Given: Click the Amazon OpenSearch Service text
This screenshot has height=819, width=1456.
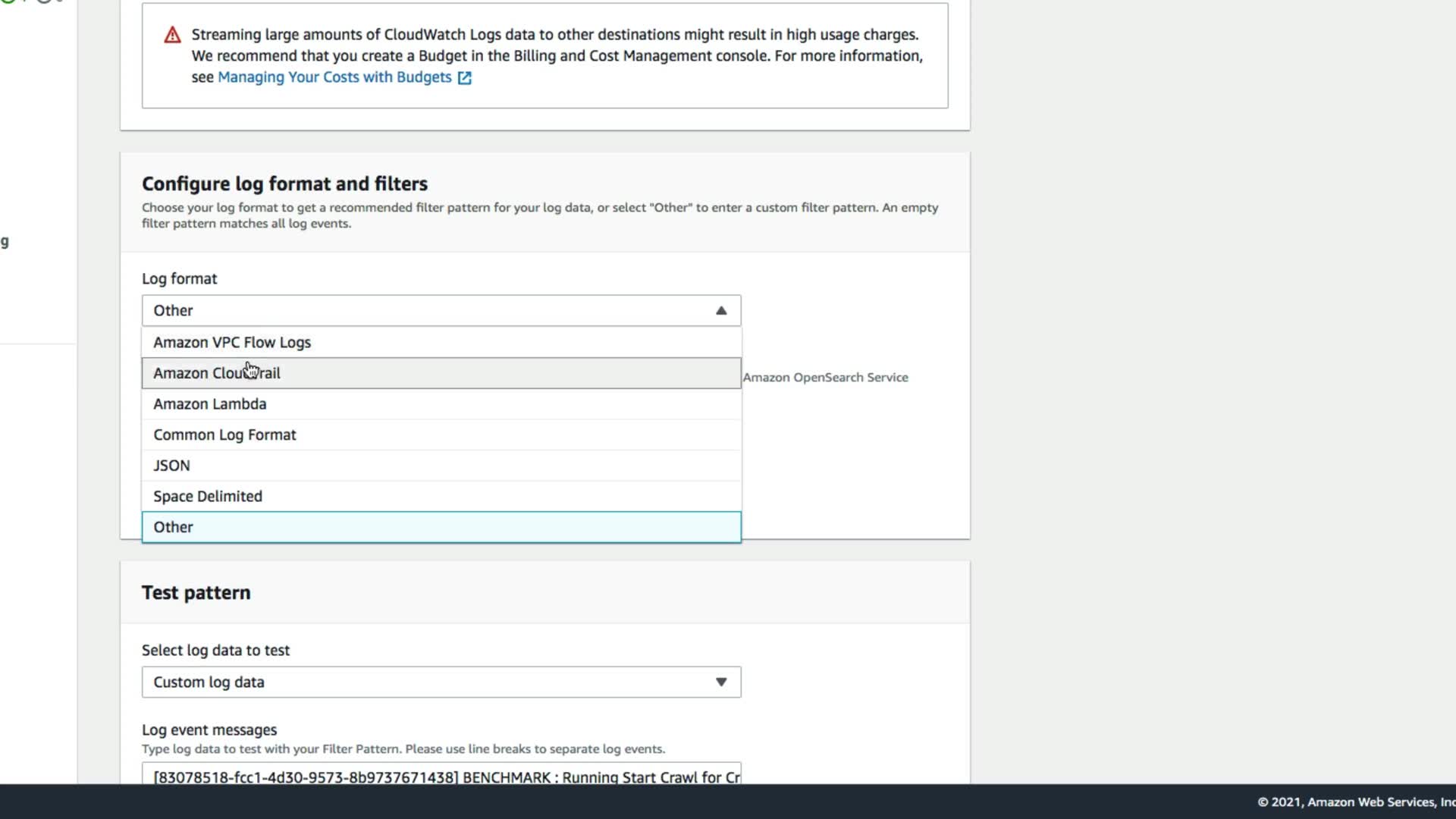Looking at the screenshot, I should (825, 378).
